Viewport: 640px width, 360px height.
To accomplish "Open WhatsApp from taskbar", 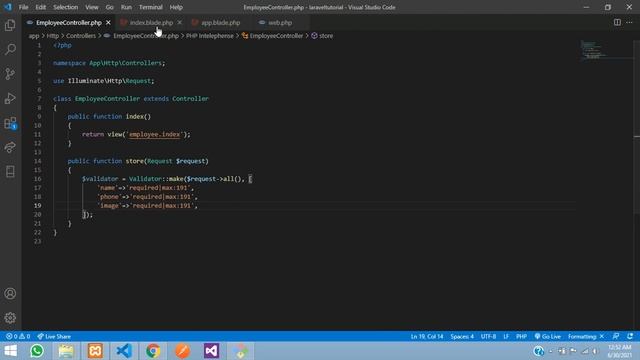I will (37, 351).
